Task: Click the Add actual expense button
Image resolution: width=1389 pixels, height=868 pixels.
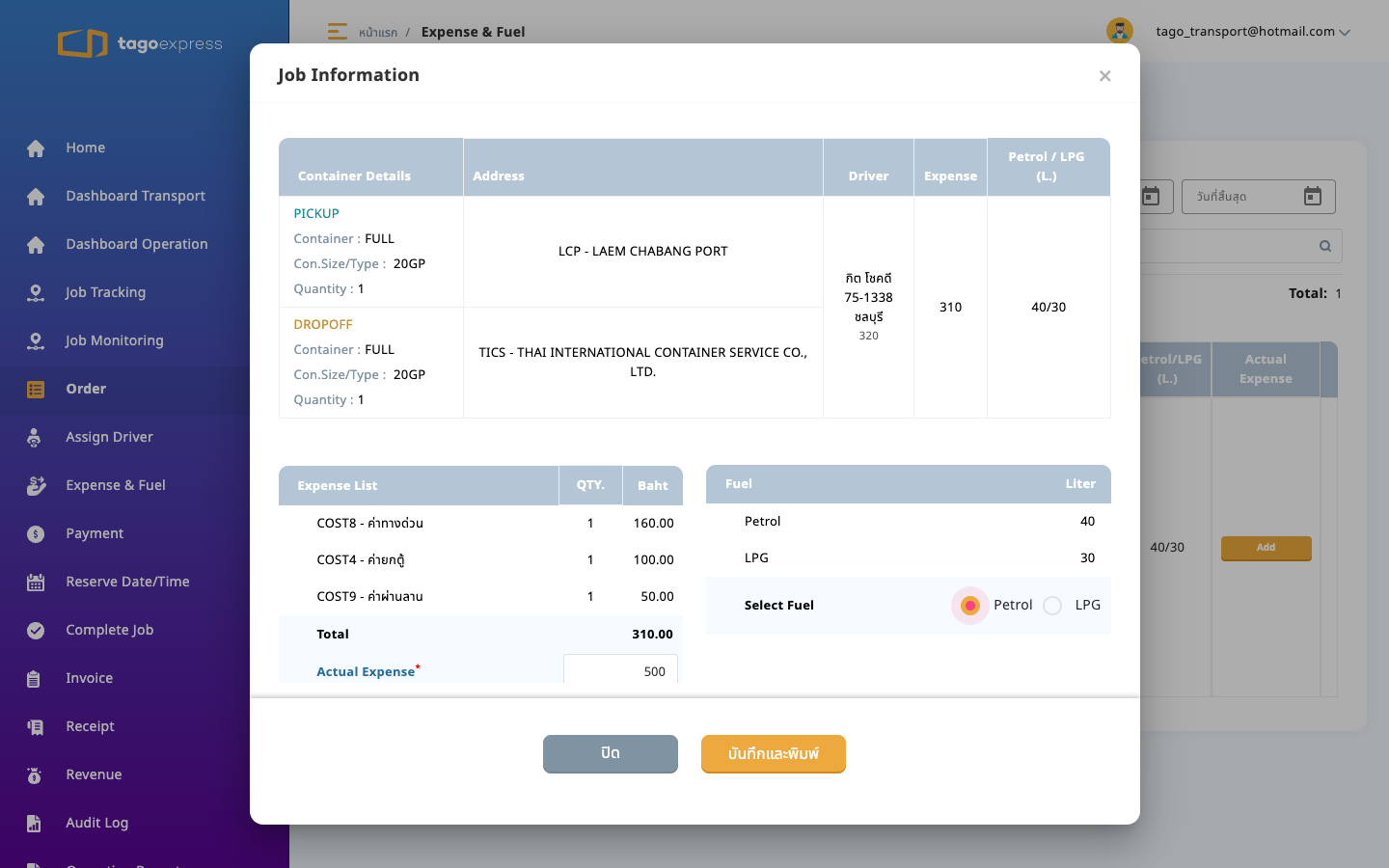Action: point(1266,548)
